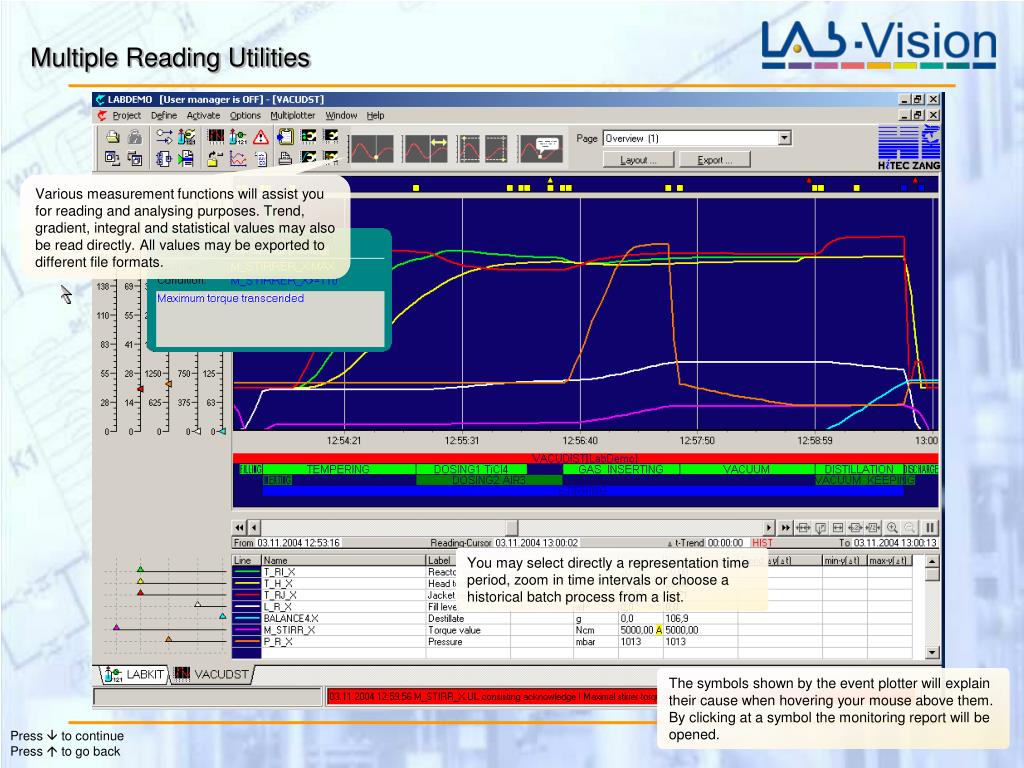Image resolution: width=1024 pixels, height=768 pixels.
Task: Open the Multiplotter menu
Action: (293, 115)
